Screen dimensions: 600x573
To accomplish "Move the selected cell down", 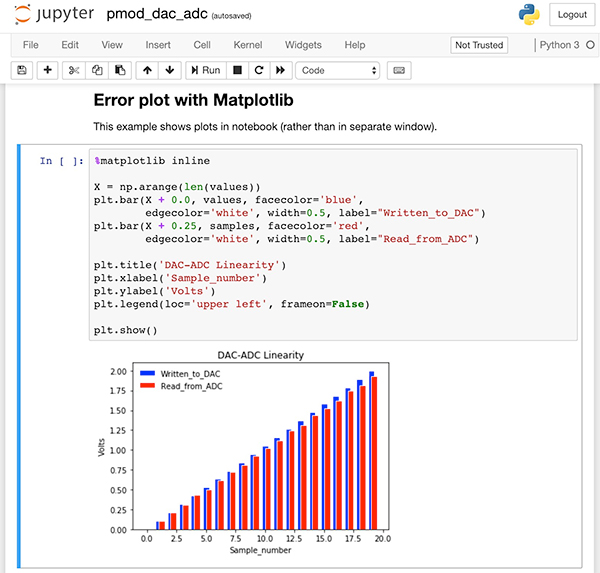I will [169, 70].
